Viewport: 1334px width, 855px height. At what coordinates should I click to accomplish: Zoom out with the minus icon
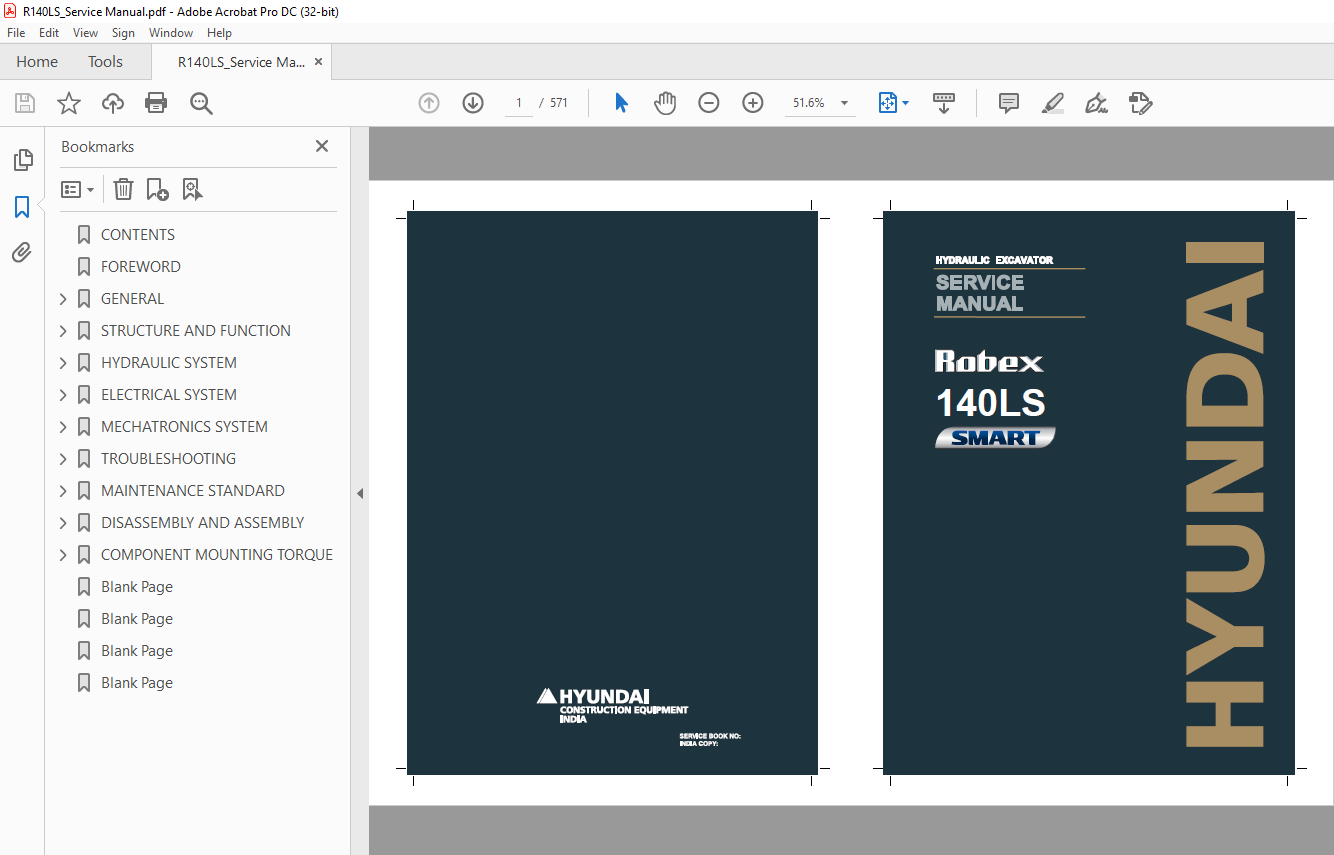pyautogui.click(x=709, y=103)
